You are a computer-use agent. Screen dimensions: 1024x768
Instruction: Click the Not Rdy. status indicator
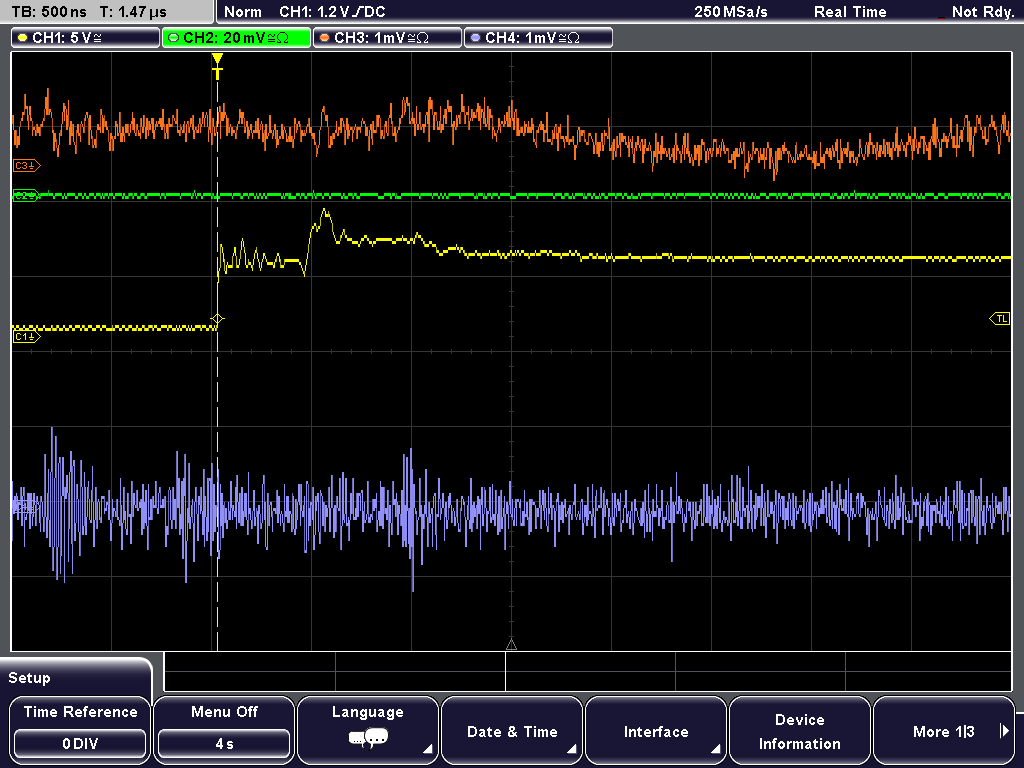tap(982, 12)
